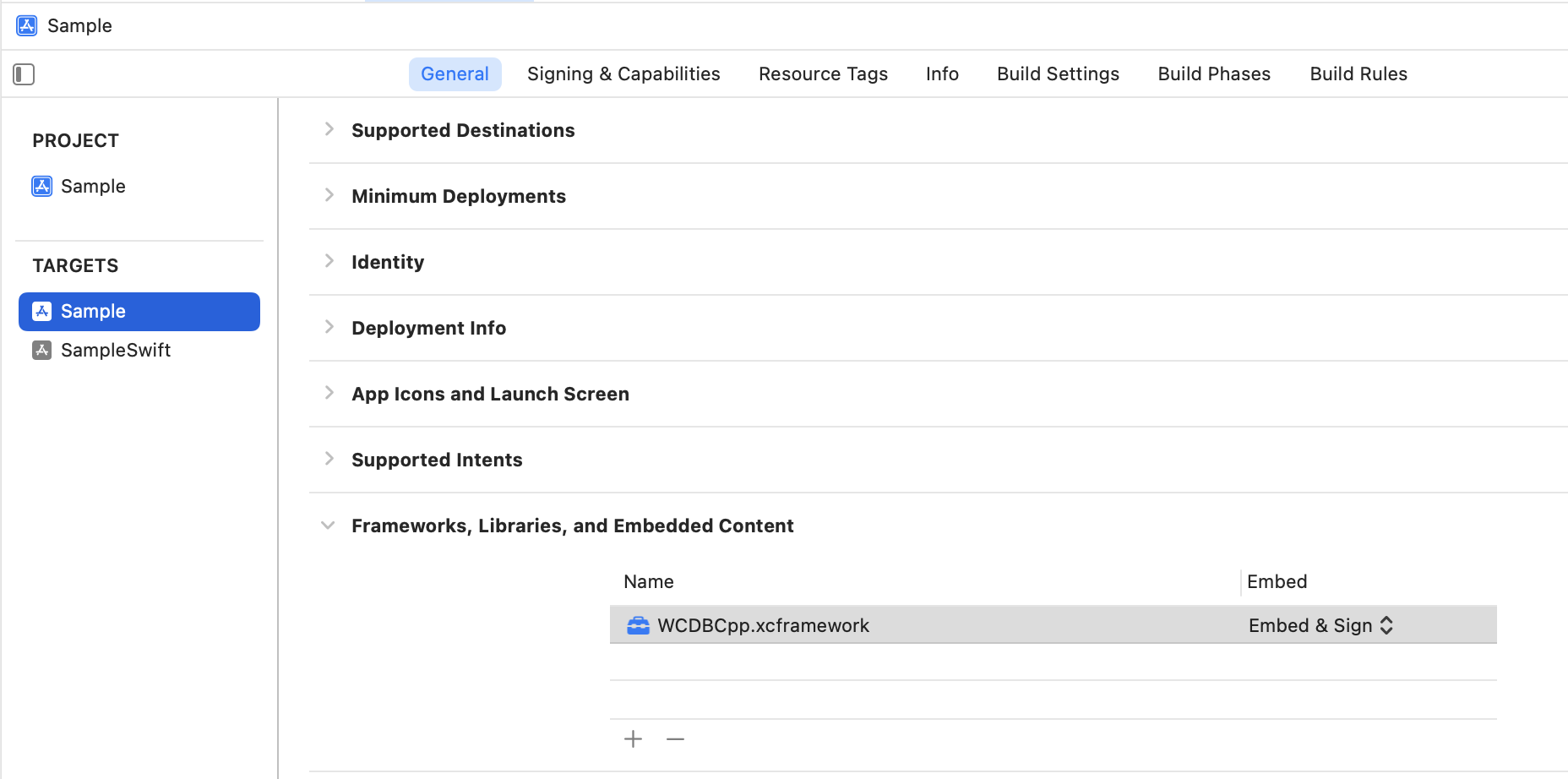Expand the Supported Intents section
The width and height of the screenshot is (1568, 779).
click(x=329, y=459)
